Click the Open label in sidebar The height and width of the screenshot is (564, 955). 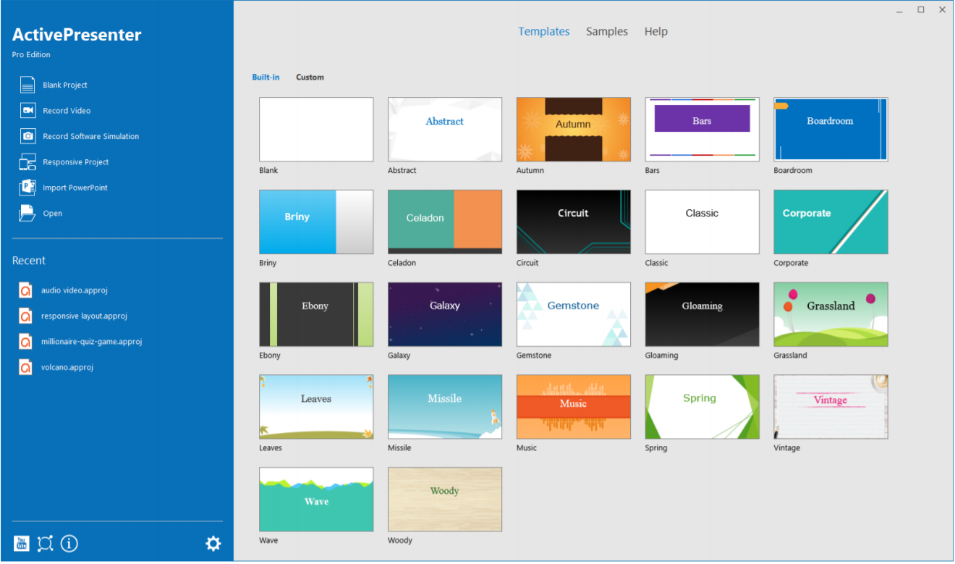pos(52,213)
